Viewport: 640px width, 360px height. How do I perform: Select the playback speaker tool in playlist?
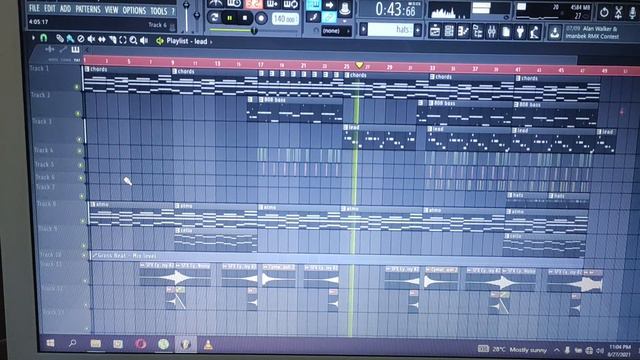[144, 40]
